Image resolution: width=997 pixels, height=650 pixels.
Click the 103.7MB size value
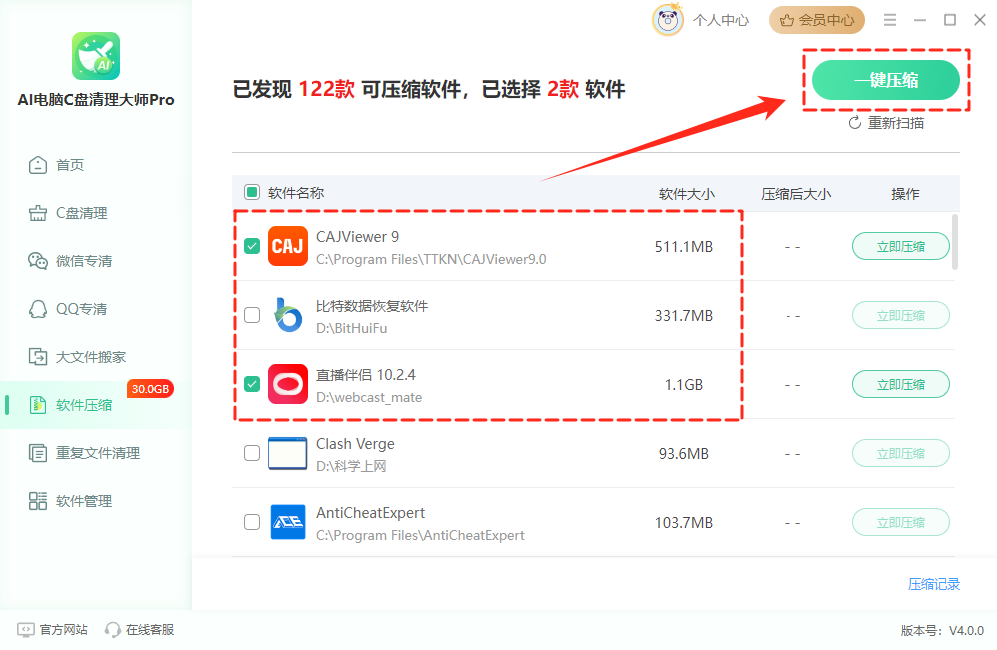[684, 523]
